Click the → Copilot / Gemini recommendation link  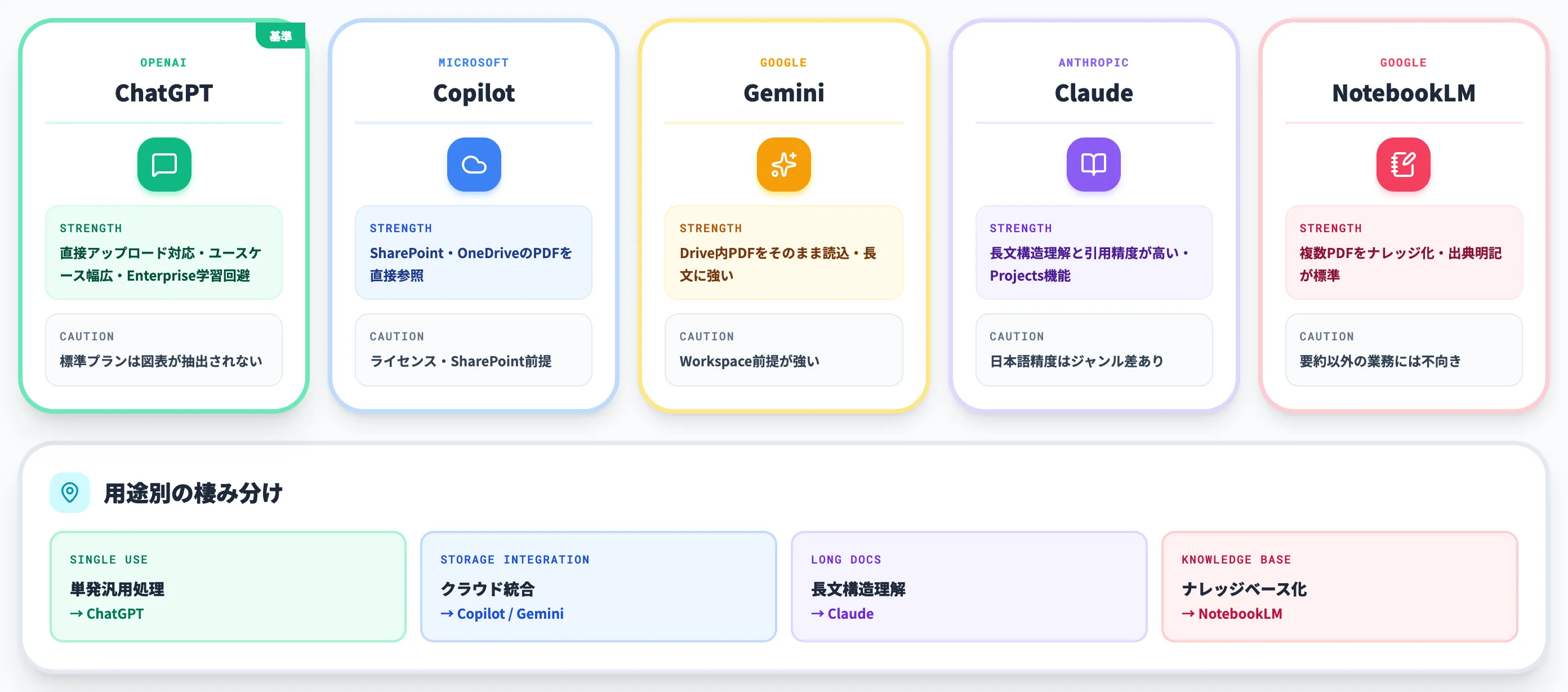(502, 614)
